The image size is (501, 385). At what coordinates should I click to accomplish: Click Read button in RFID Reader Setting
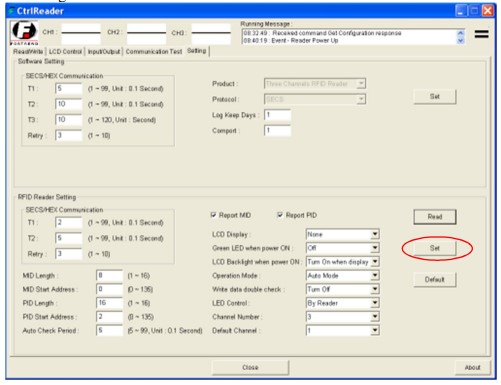click(x=435, y=217)
